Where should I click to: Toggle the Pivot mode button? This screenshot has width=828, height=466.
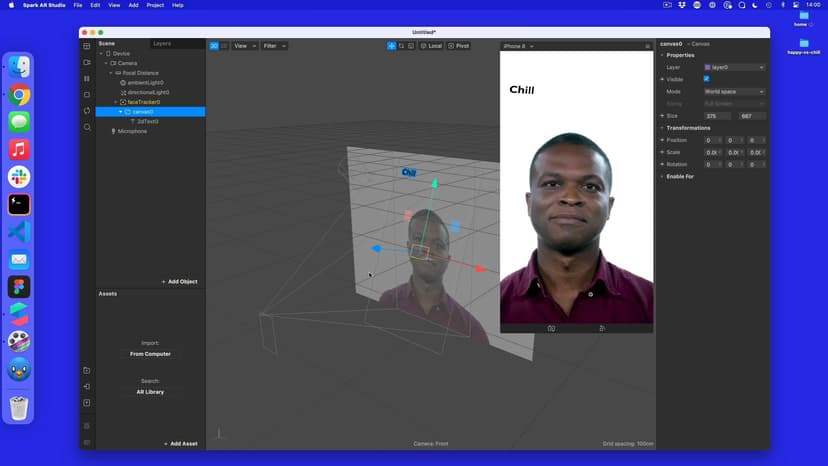[458, 46]
